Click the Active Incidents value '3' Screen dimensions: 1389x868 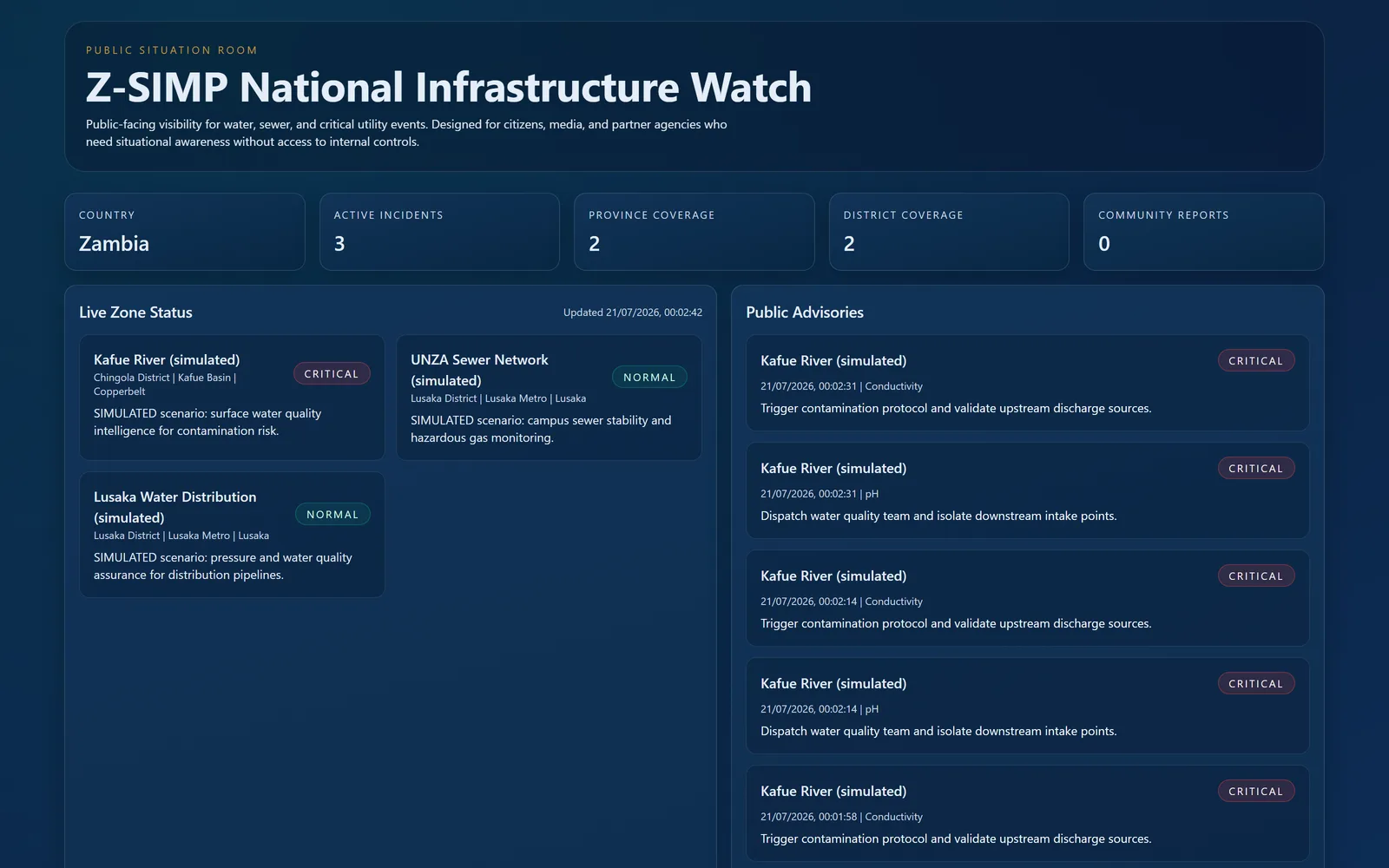coord(339,244)
